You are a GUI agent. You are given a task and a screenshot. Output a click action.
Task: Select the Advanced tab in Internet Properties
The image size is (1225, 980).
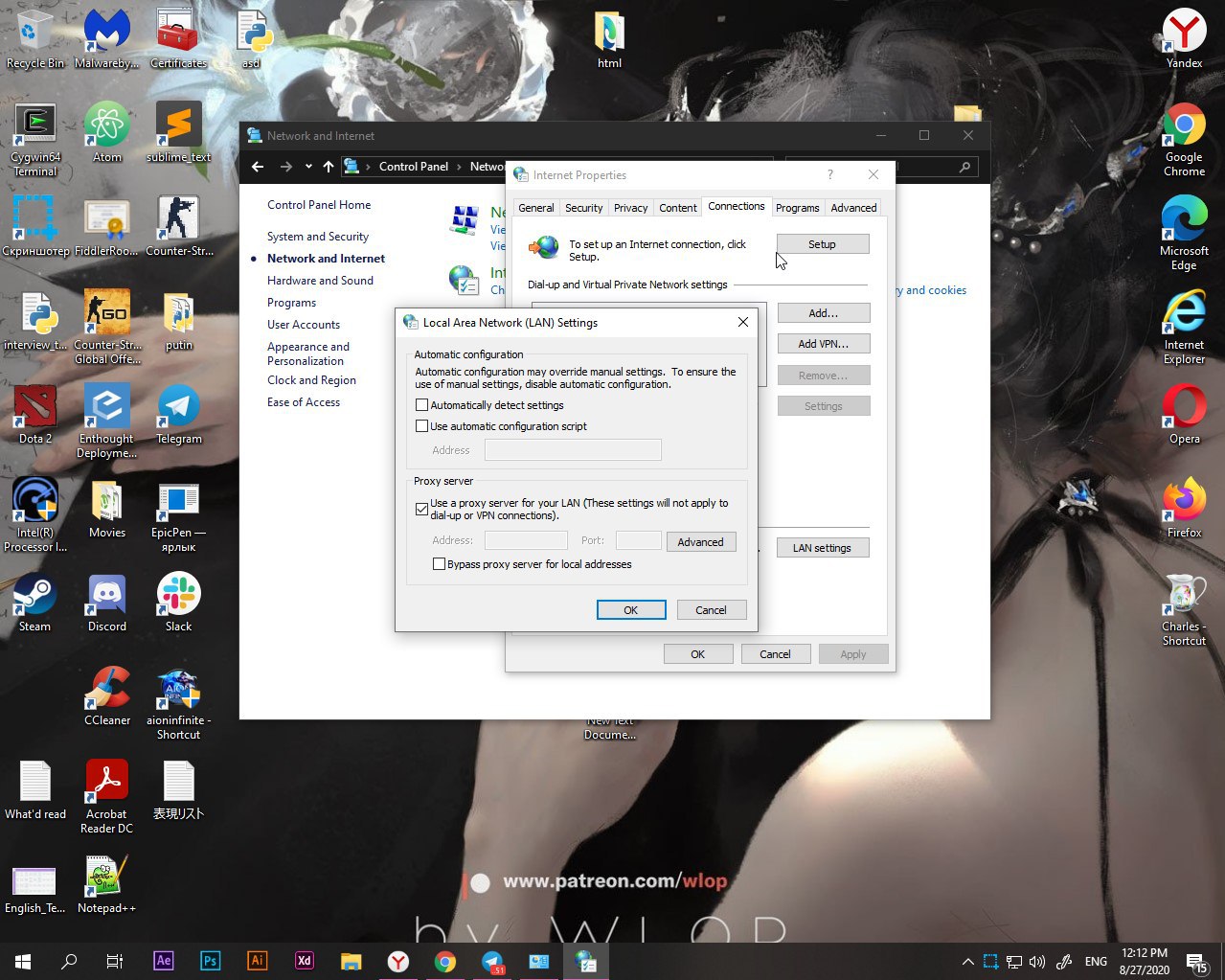(x=853, y=208)
